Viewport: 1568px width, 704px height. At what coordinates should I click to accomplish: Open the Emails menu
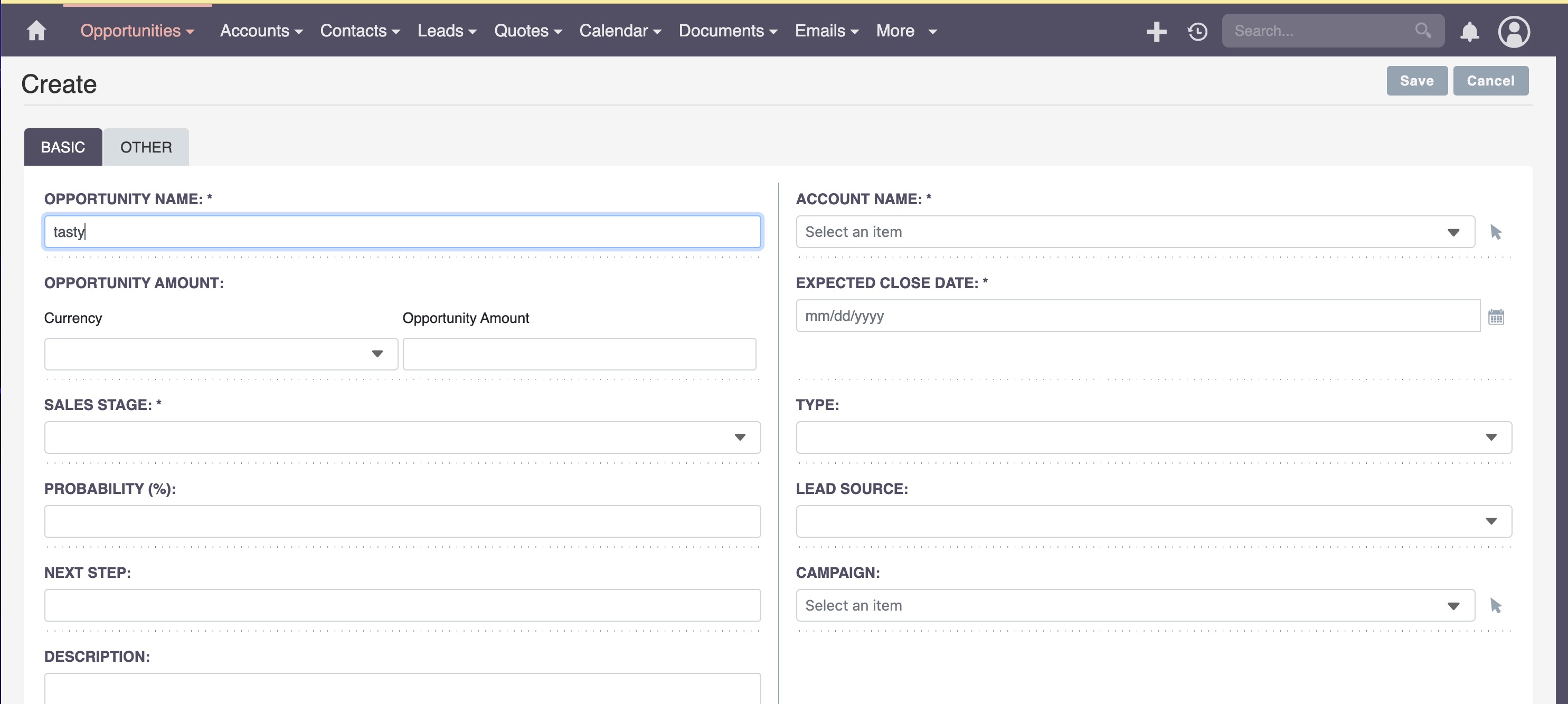coord(827,31)
